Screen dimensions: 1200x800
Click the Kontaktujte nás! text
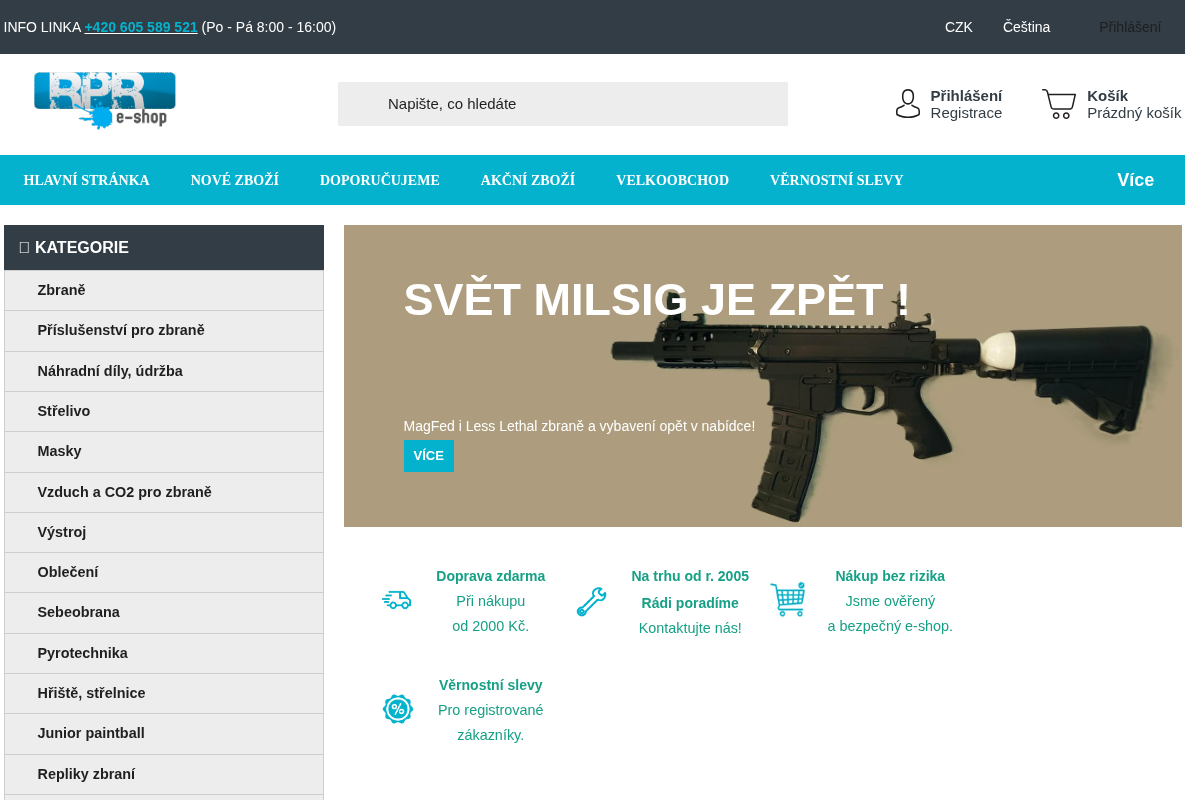[690, 628]
